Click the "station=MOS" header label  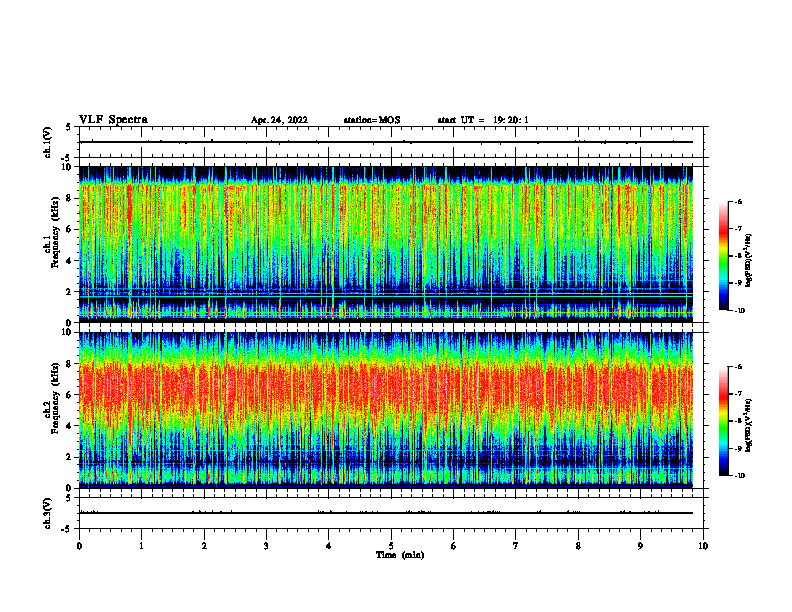click(x=372, y=120)
